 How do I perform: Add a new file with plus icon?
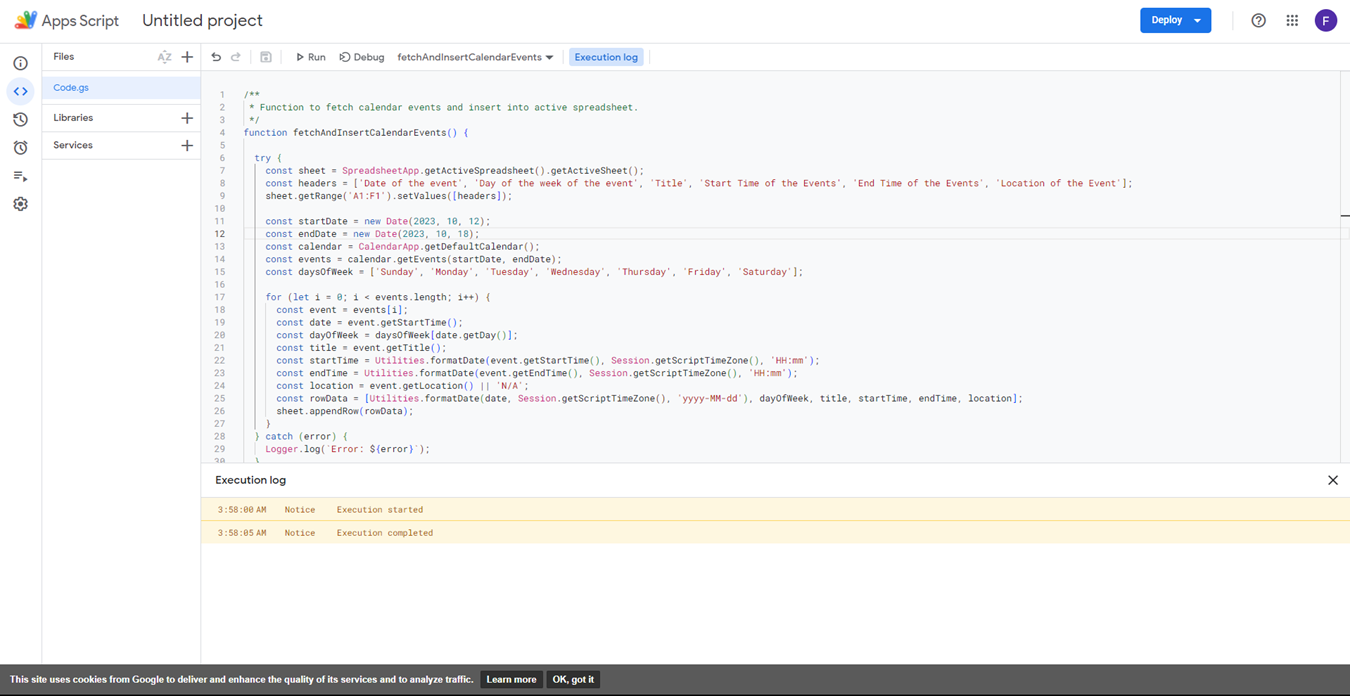187,57
